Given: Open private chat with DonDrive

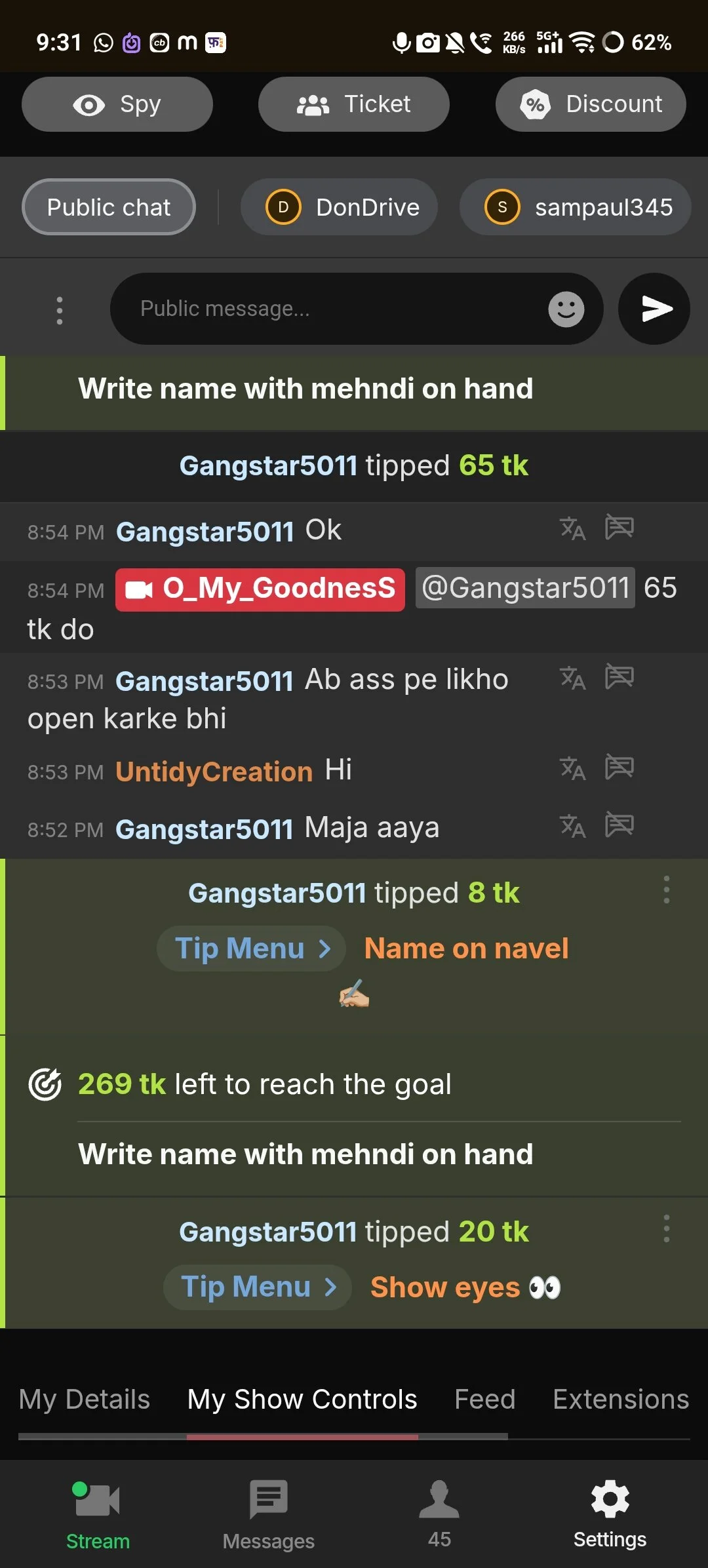Looking at the screenshot, I should coord(339,207).
